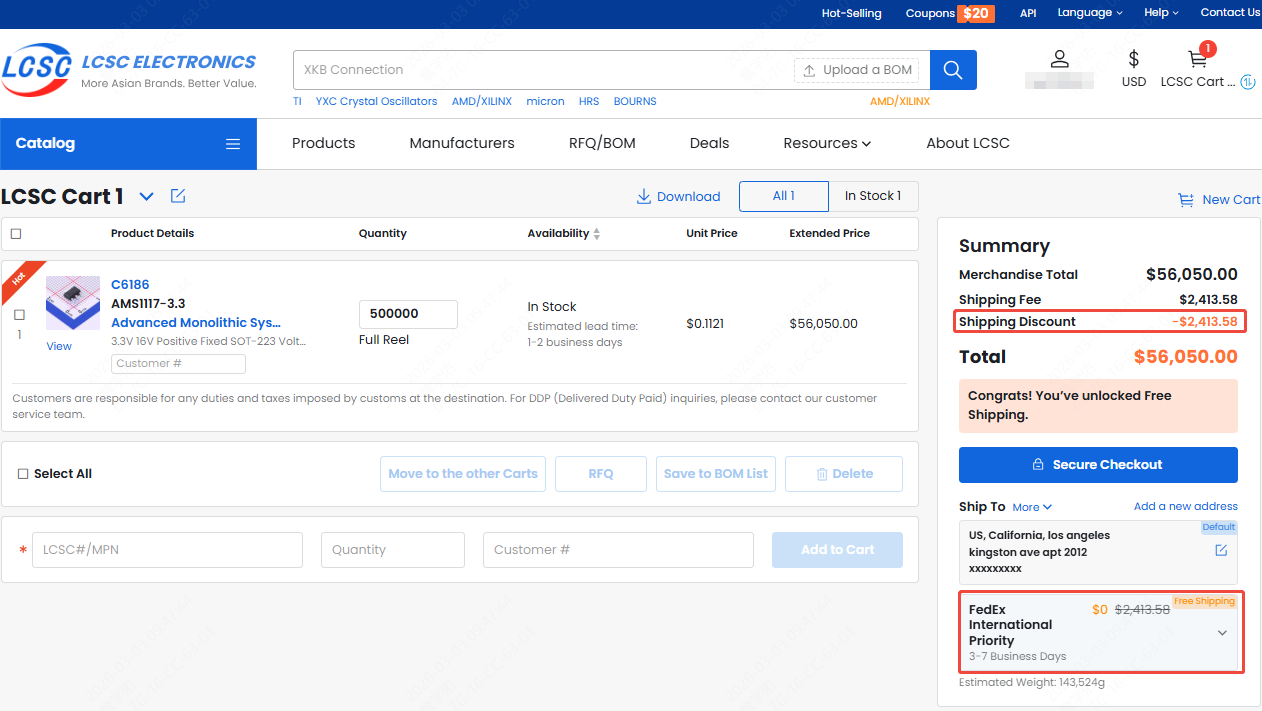Tick the checkbox for item C6186
The height and width of the screenshot is (711, 1262).
pos(19,314)
